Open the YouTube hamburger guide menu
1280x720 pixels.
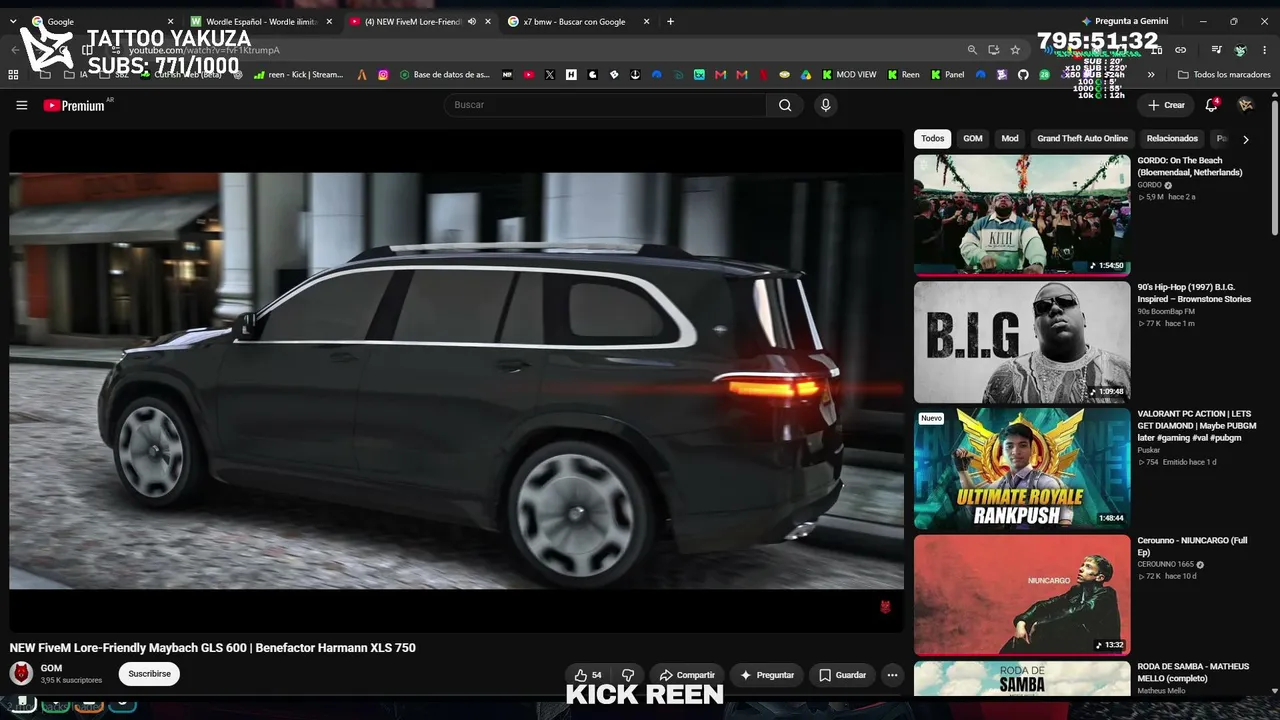[x=22, y=105]
